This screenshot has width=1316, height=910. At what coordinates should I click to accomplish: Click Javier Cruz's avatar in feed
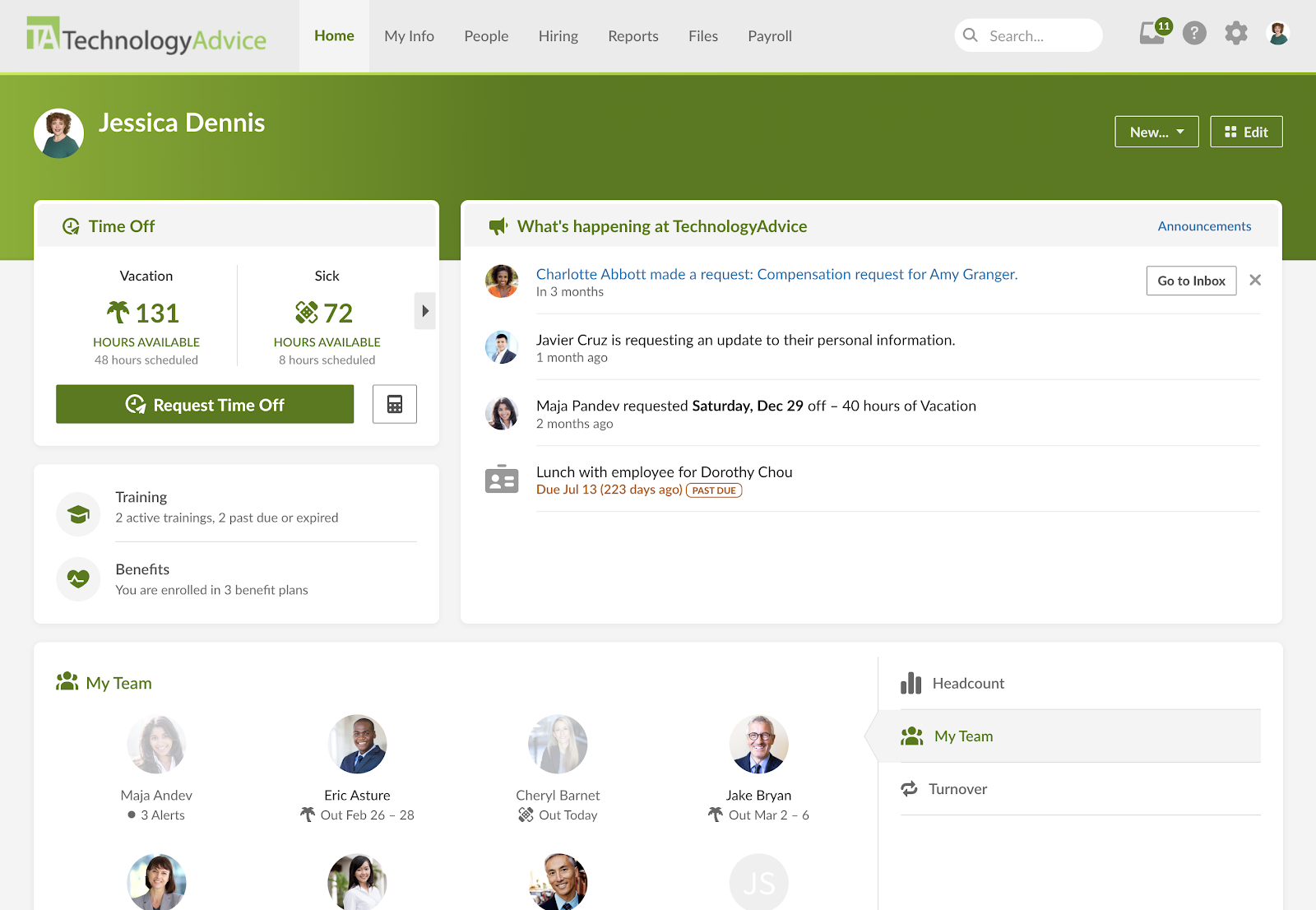pyautogui.click(x=502, y=347)
